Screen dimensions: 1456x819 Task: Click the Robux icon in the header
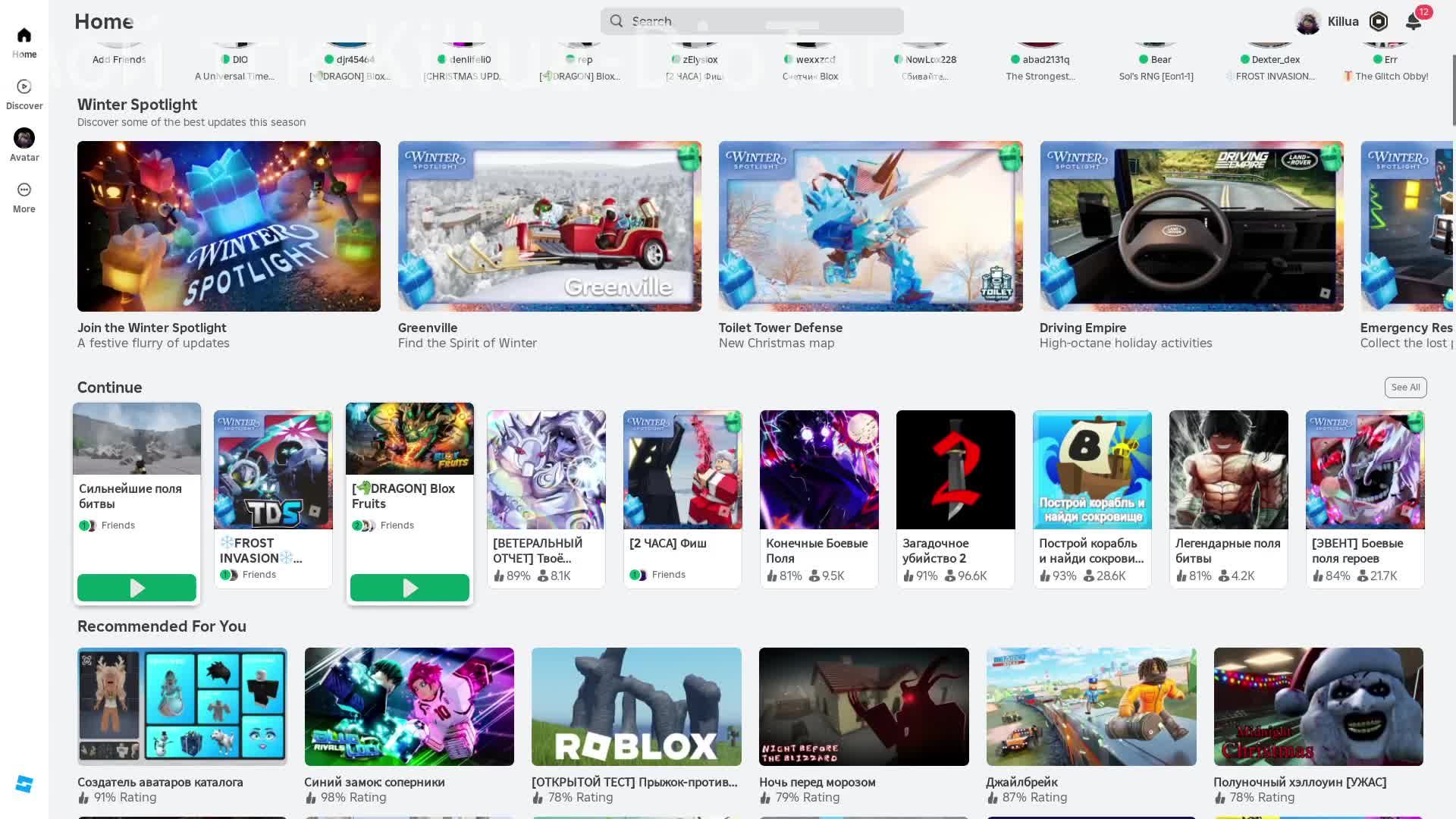click(1379, 21)
